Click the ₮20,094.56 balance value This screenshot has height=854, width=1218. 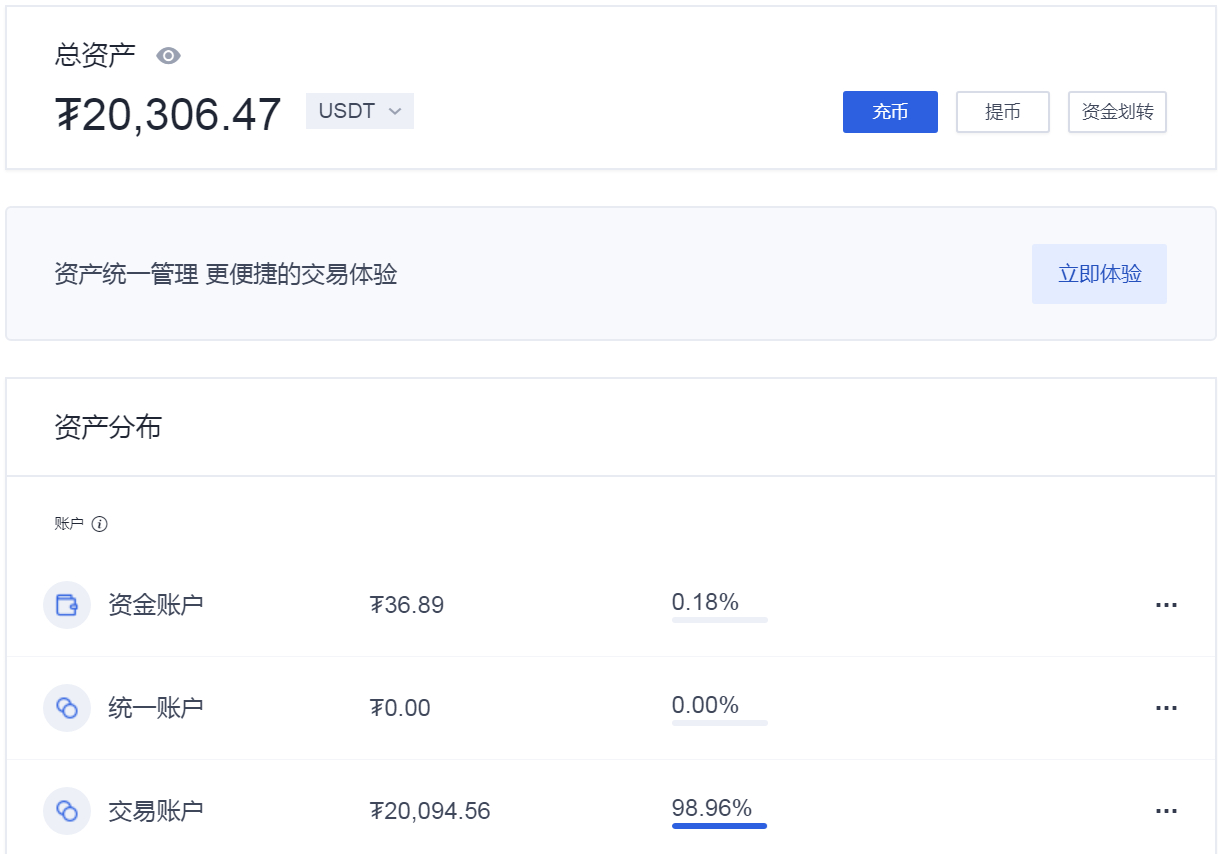(430, 811)
